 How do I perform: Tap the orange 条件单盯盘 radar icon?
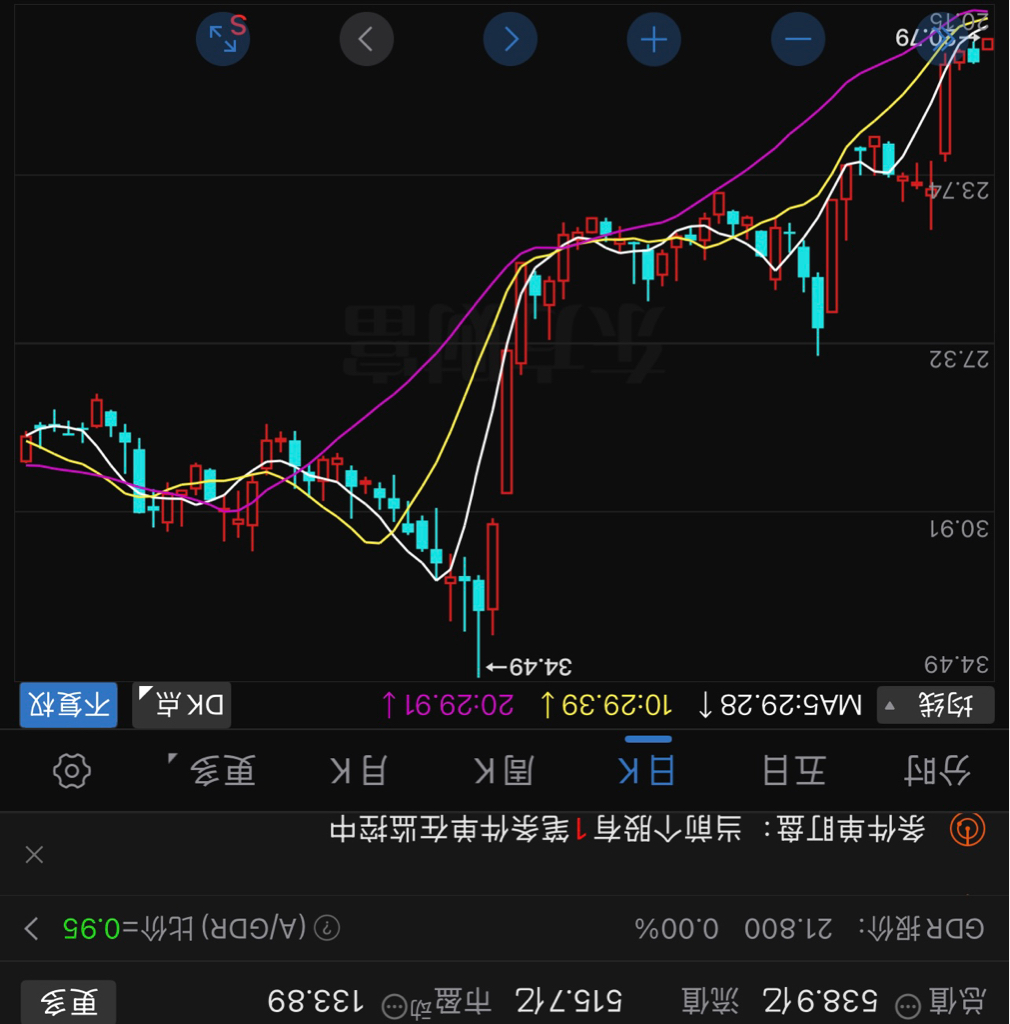click(967, 829)
